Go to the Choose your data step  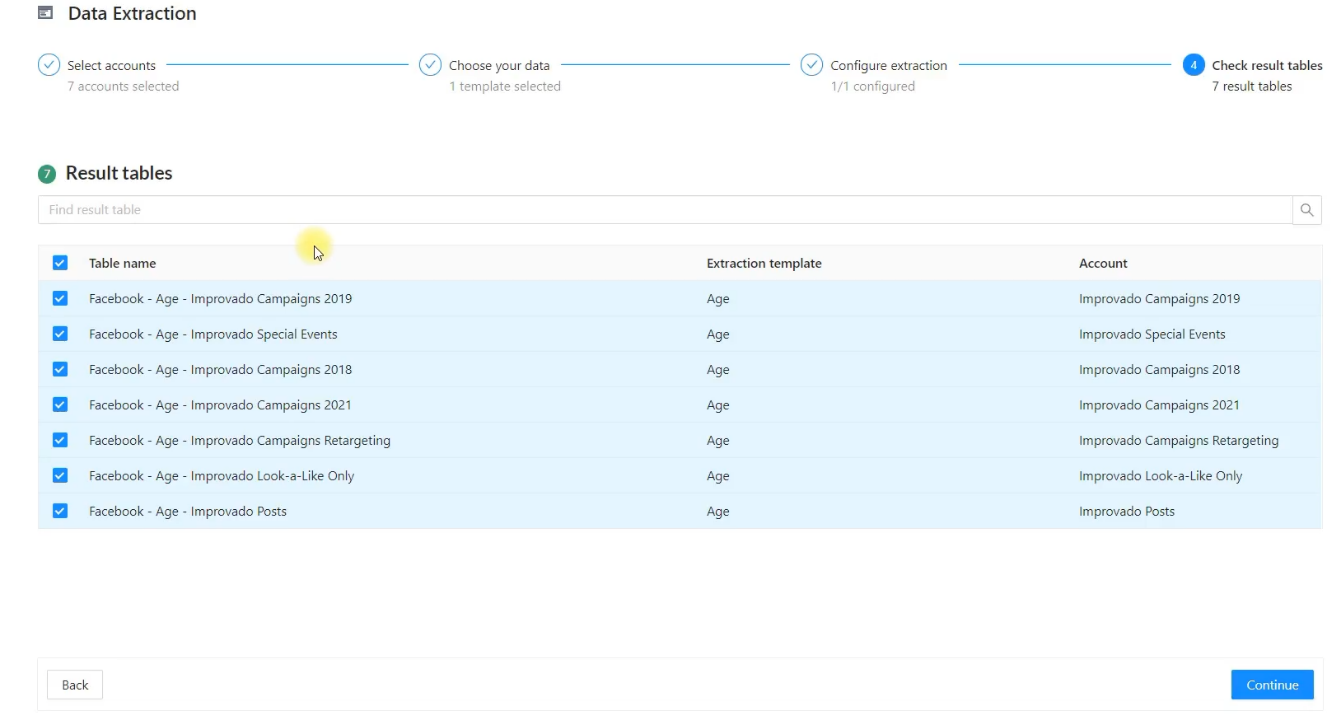(x=499, y=65)
